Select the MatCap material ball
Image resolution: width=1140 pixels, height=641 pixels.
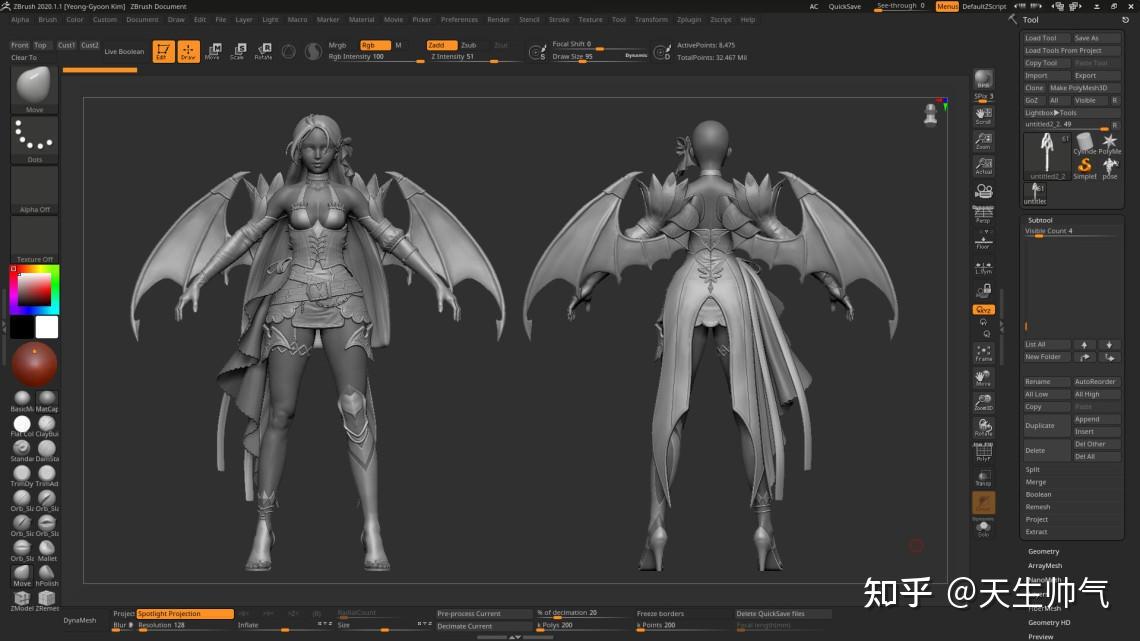(47, 400)
